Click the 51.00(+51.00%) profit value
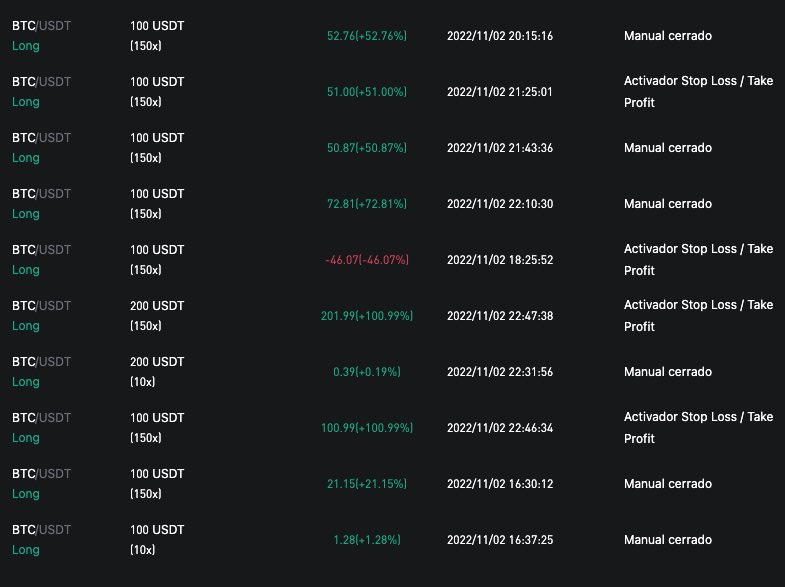Viewport: 785px width, 587px height. point(366,92)
